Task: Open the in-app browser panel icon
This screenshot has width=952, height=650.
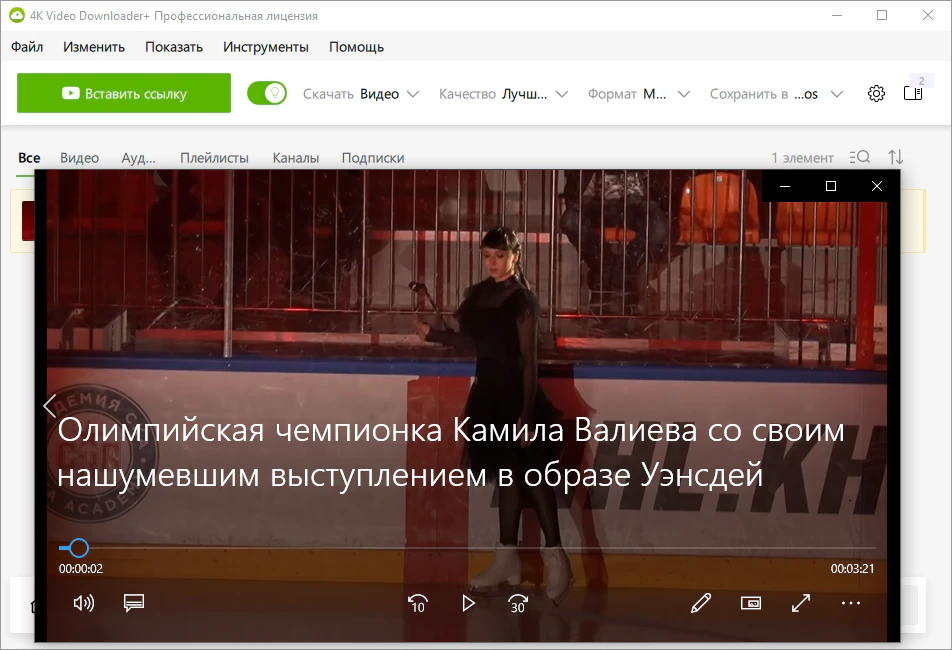Action: tap(913, 93)
